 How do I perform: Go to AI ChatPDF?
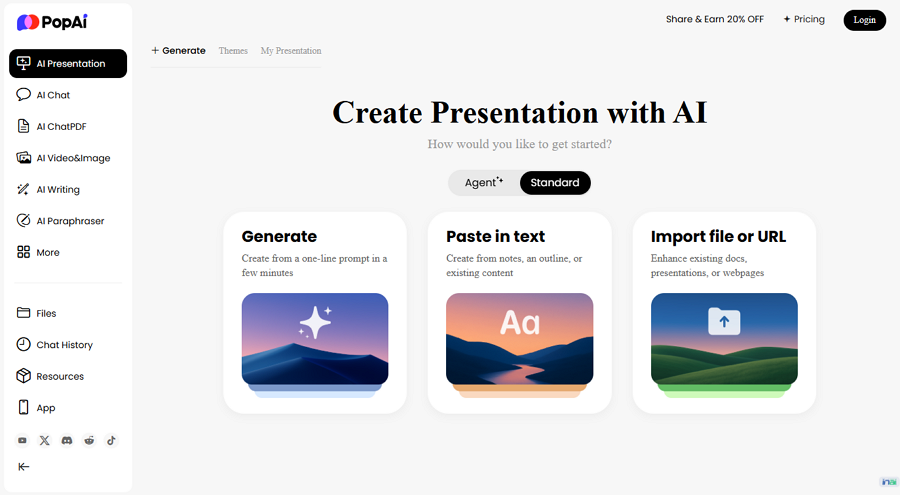point(61,126)
